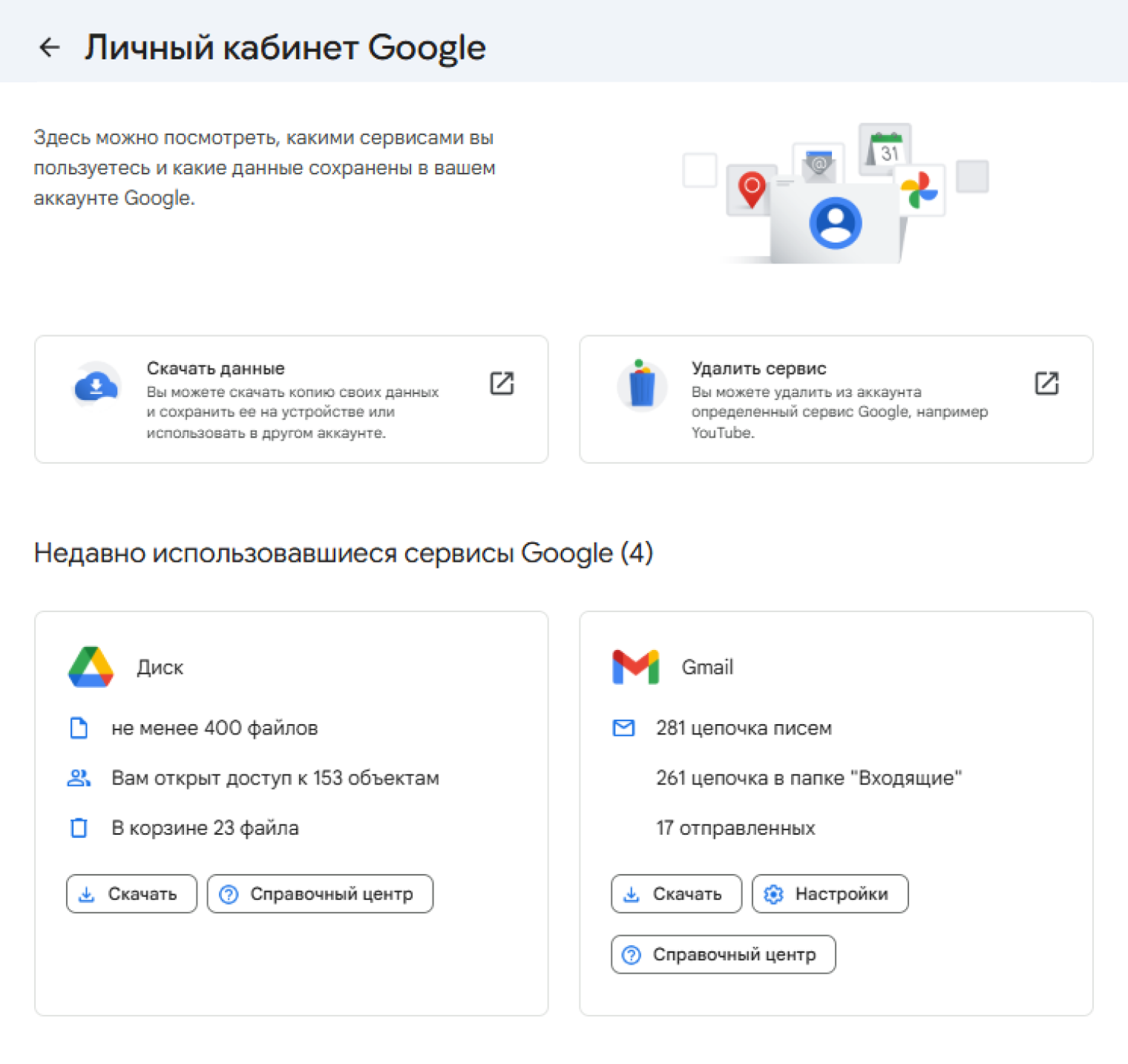Image resolution: width=1128 pixels, height=1064 pixels.
Task: Click the question mark icon on Gmail Справочный центр
Action: pos(632,955)
